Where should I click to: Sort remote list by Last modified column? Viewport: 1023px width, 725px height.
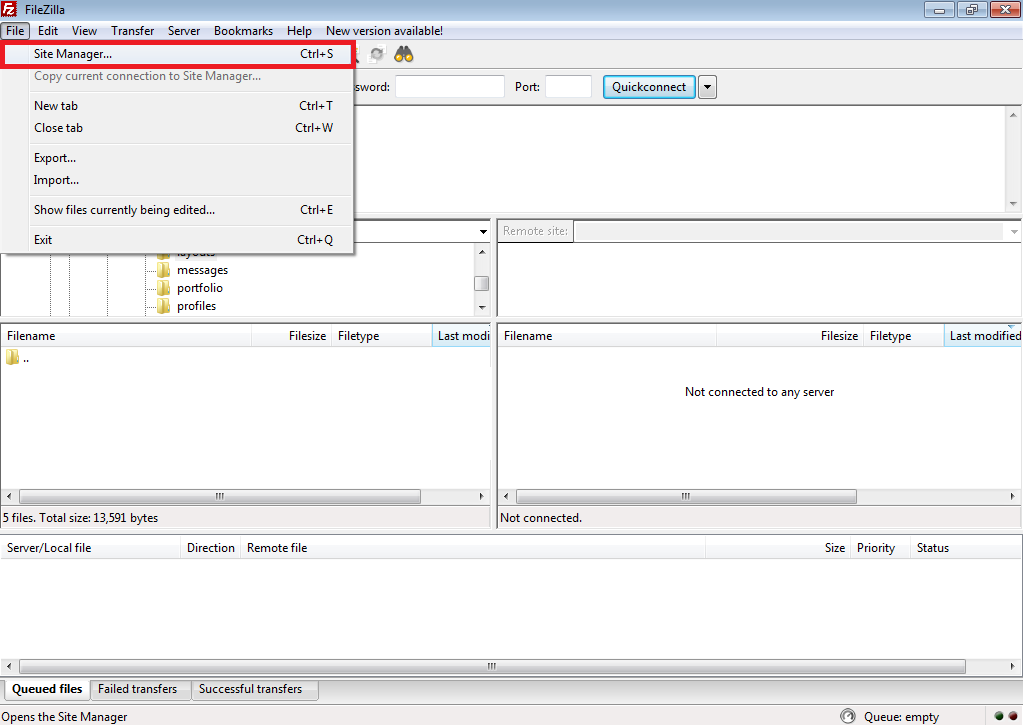tap(983, 336)
